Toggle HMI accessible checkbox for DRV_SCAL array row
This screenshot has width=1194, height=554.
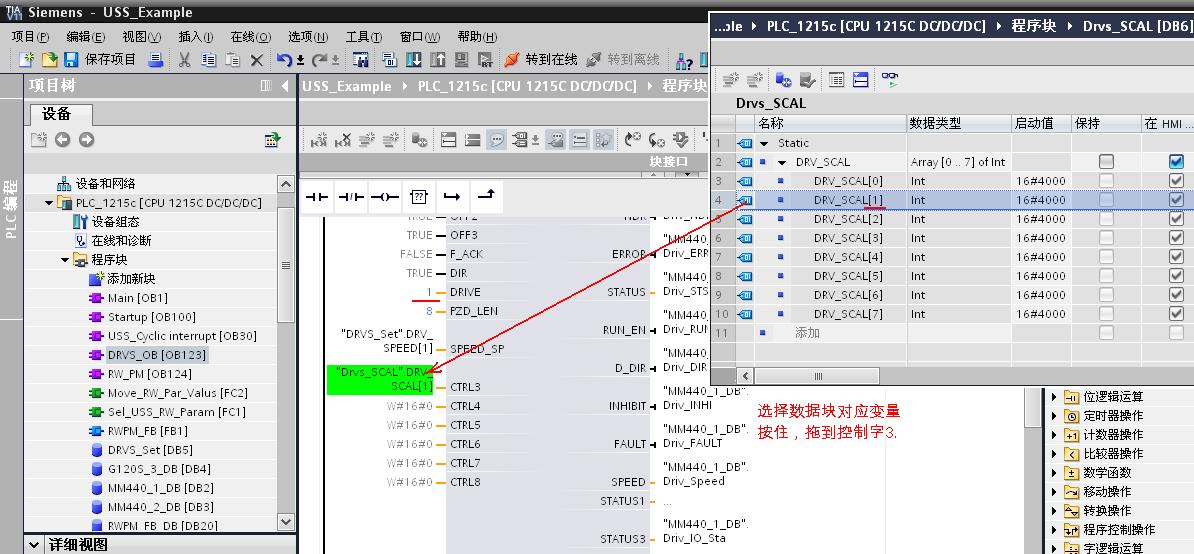click(x=1176, y=161)
